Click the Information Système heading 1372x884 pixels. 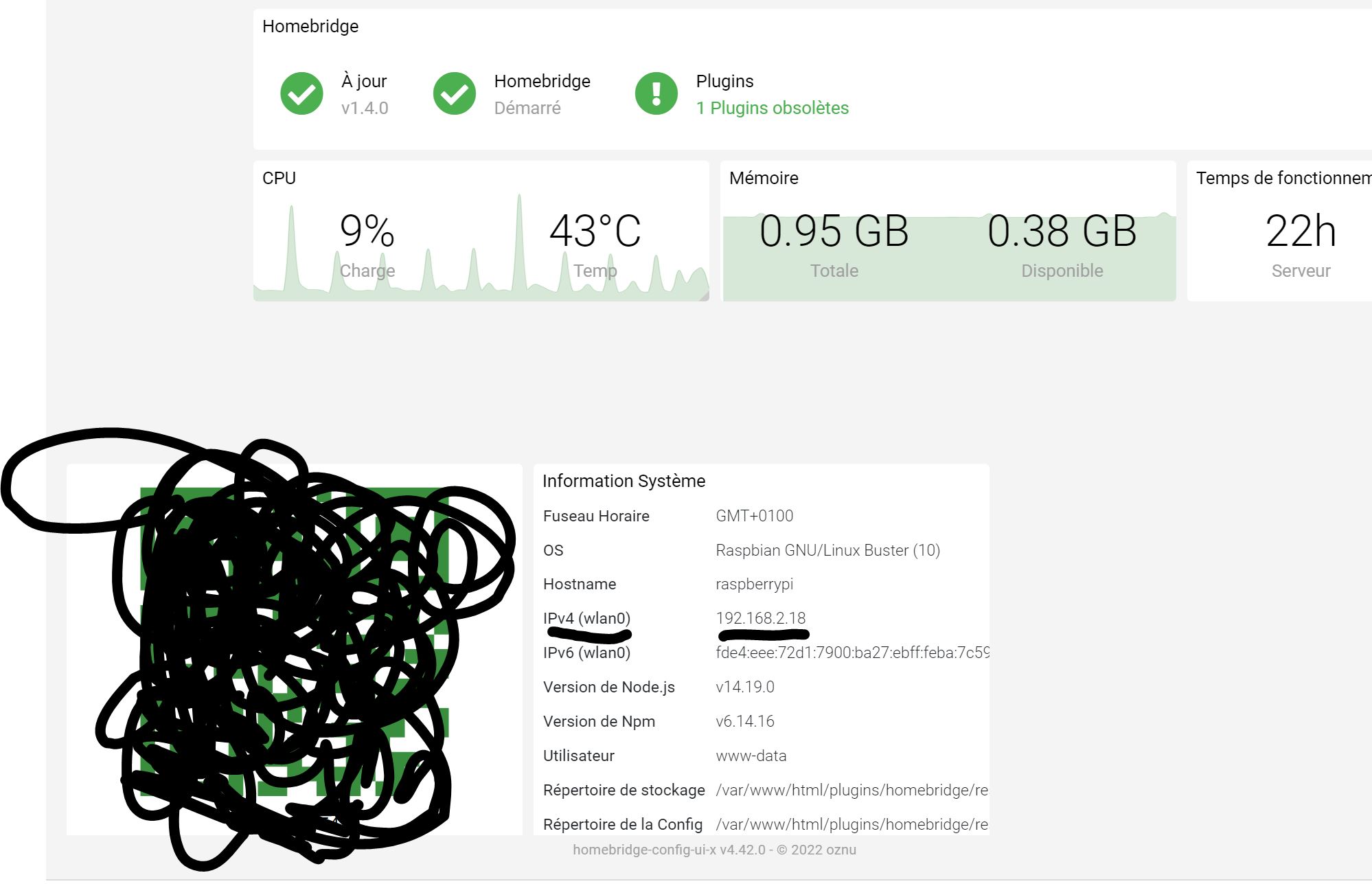624,481
